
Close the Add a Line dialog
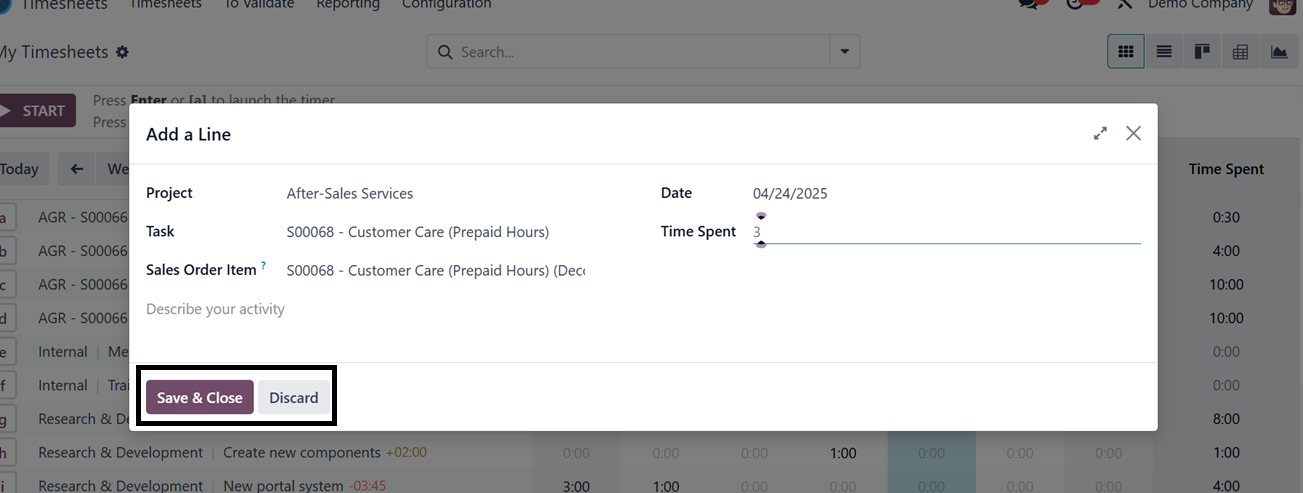[x=1133, y=133]
